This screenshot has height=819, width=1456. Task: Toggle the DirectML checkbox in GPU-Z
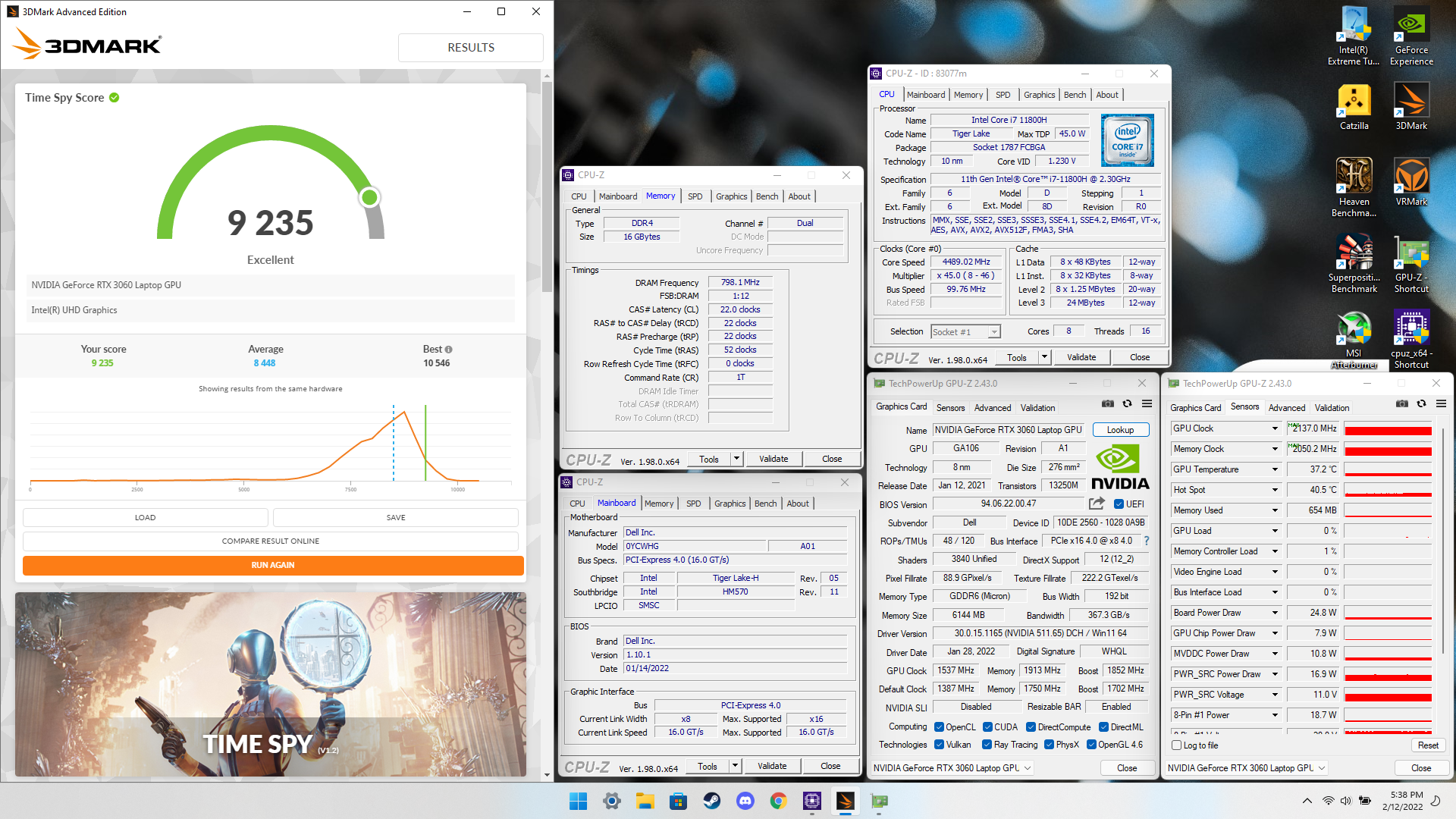tap(1104, 727)
